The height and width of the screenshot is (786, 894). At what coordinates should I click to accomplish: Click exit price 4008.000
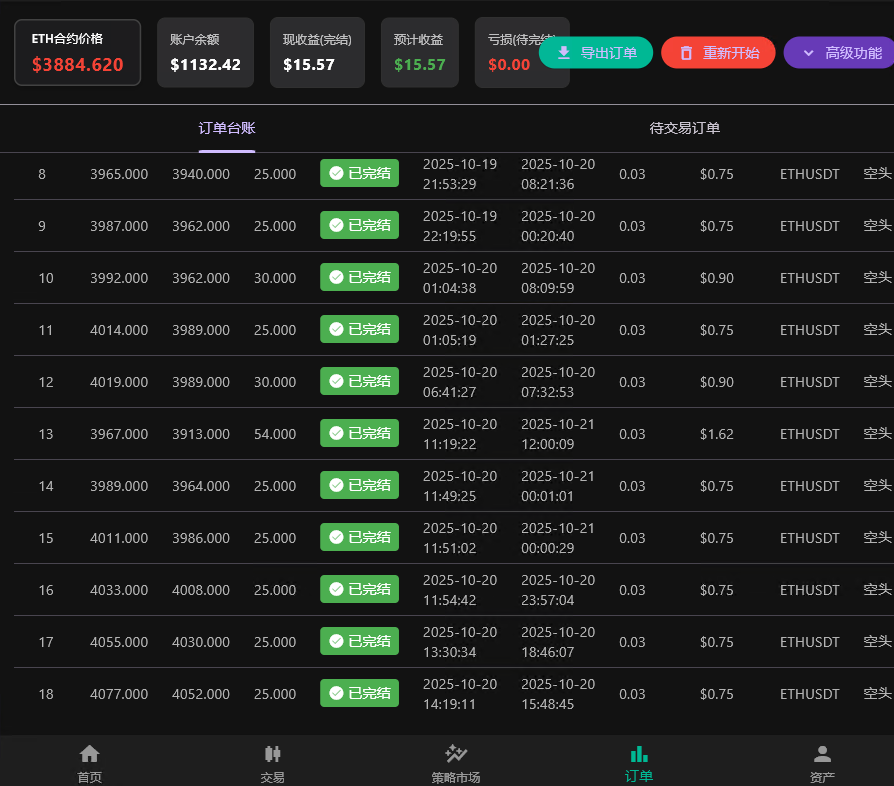click(x=201, y=589)
